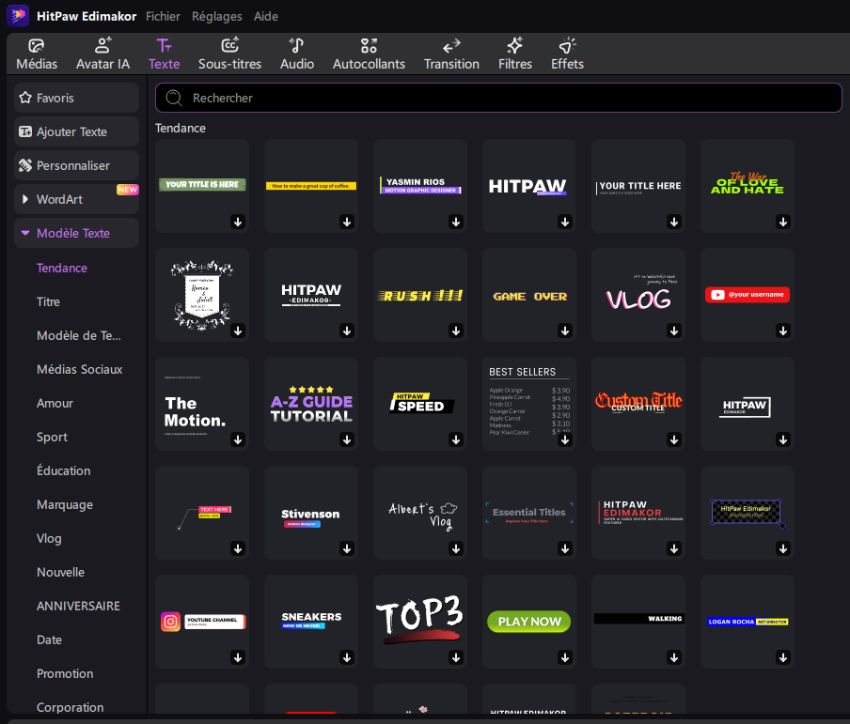Select the Nouvelle category
This screenshot has height=724, width=850.
point(61,572)
